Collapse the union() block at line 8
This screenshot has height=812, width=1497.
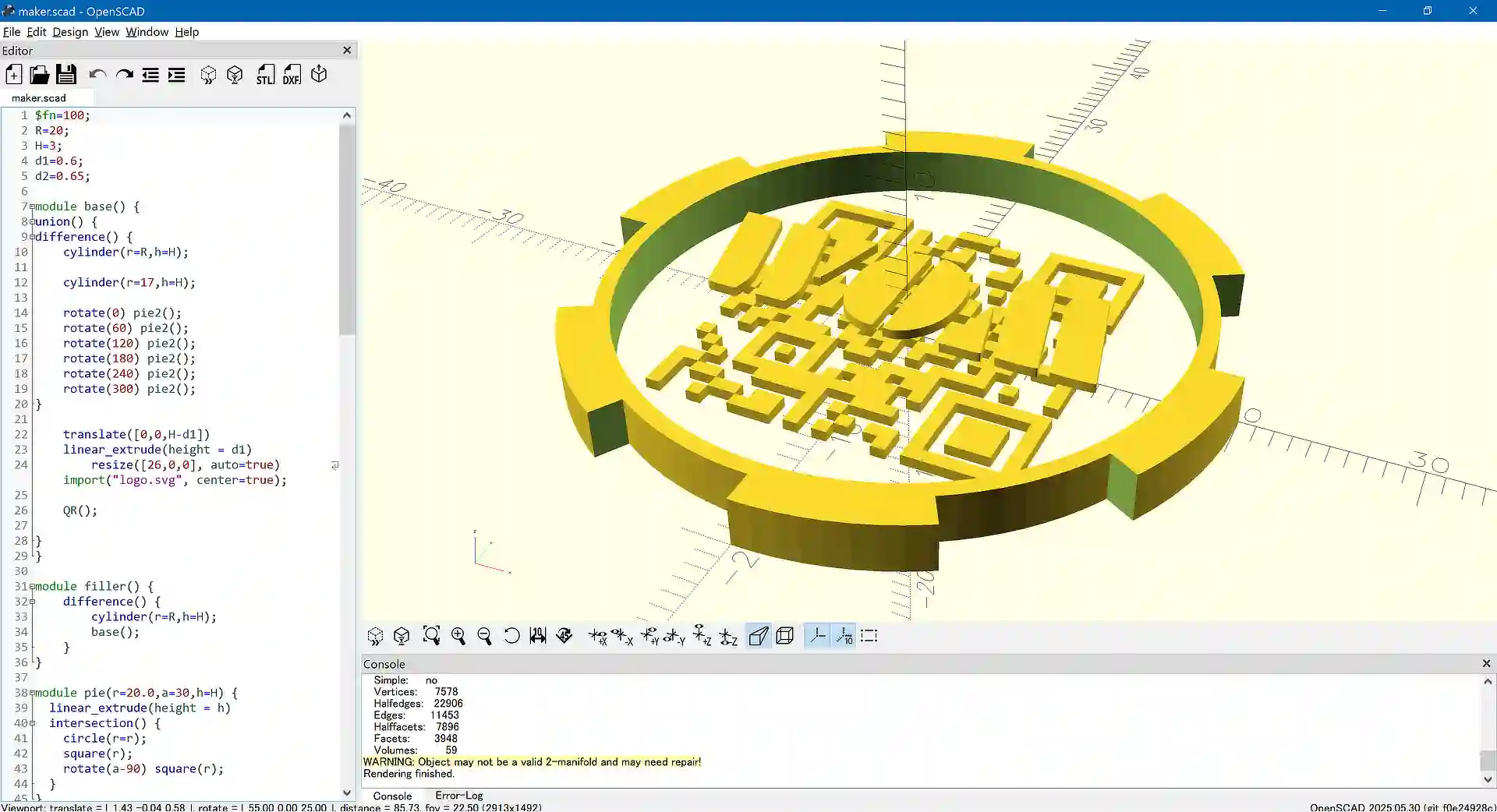coord(32,221)
